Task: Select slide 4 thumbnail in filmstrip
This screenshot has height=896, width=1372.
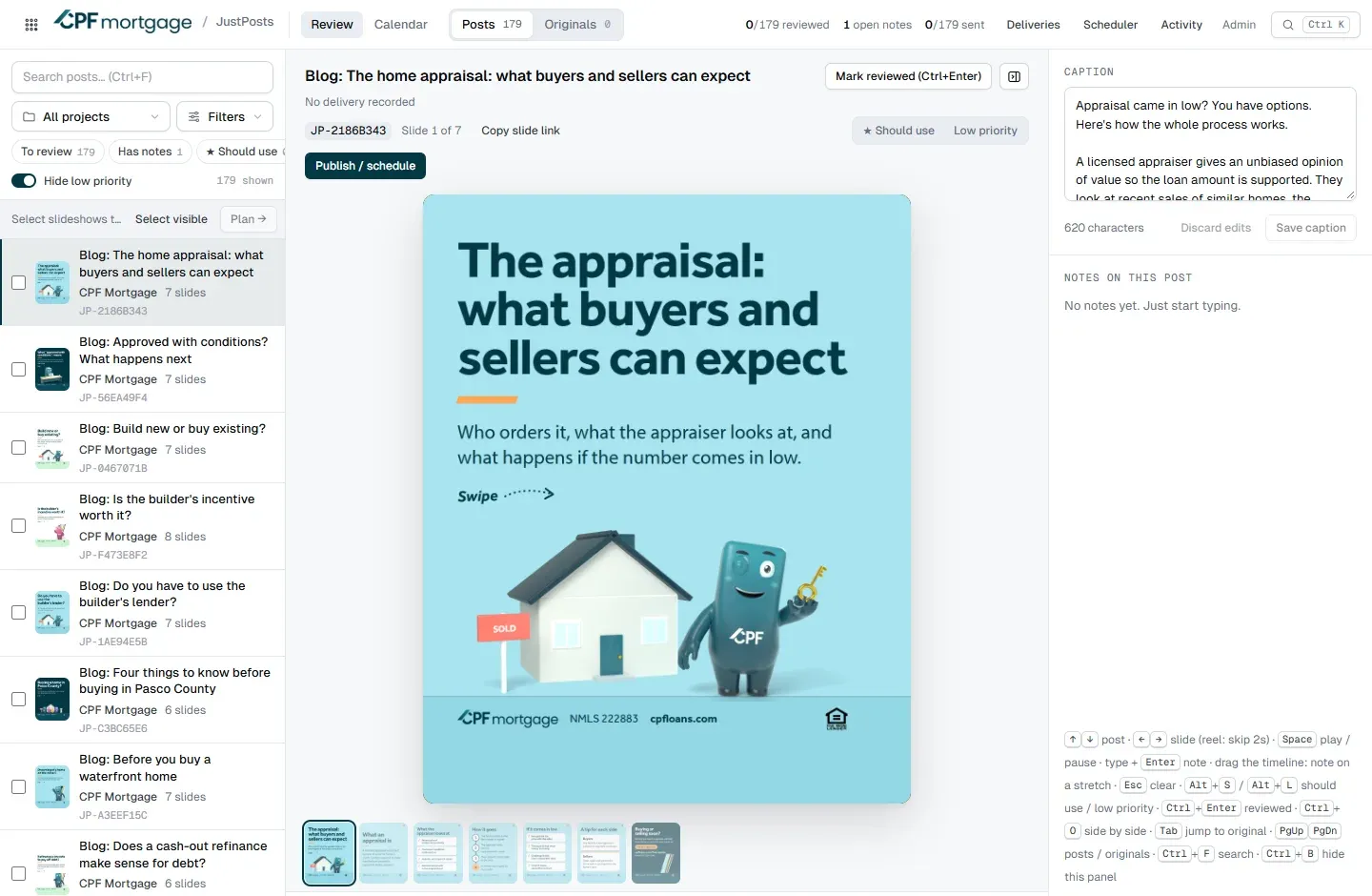Action: tap(493, 853)
